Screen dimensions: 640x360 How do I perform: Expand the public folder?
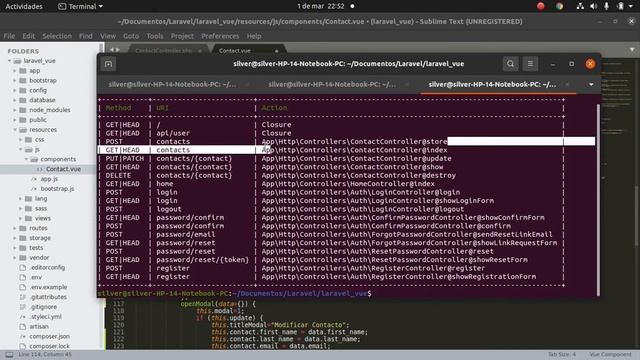15,120
